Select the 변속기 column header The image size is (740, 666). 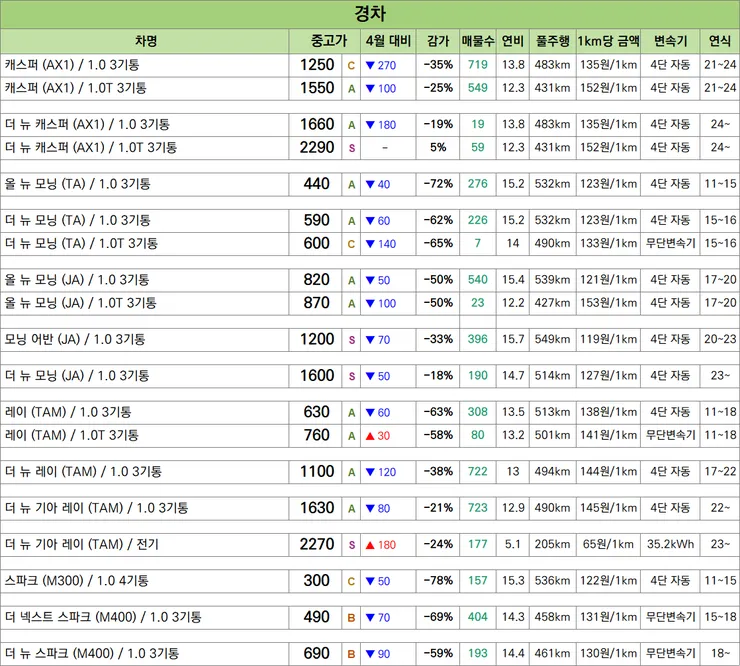pos(670,41)
